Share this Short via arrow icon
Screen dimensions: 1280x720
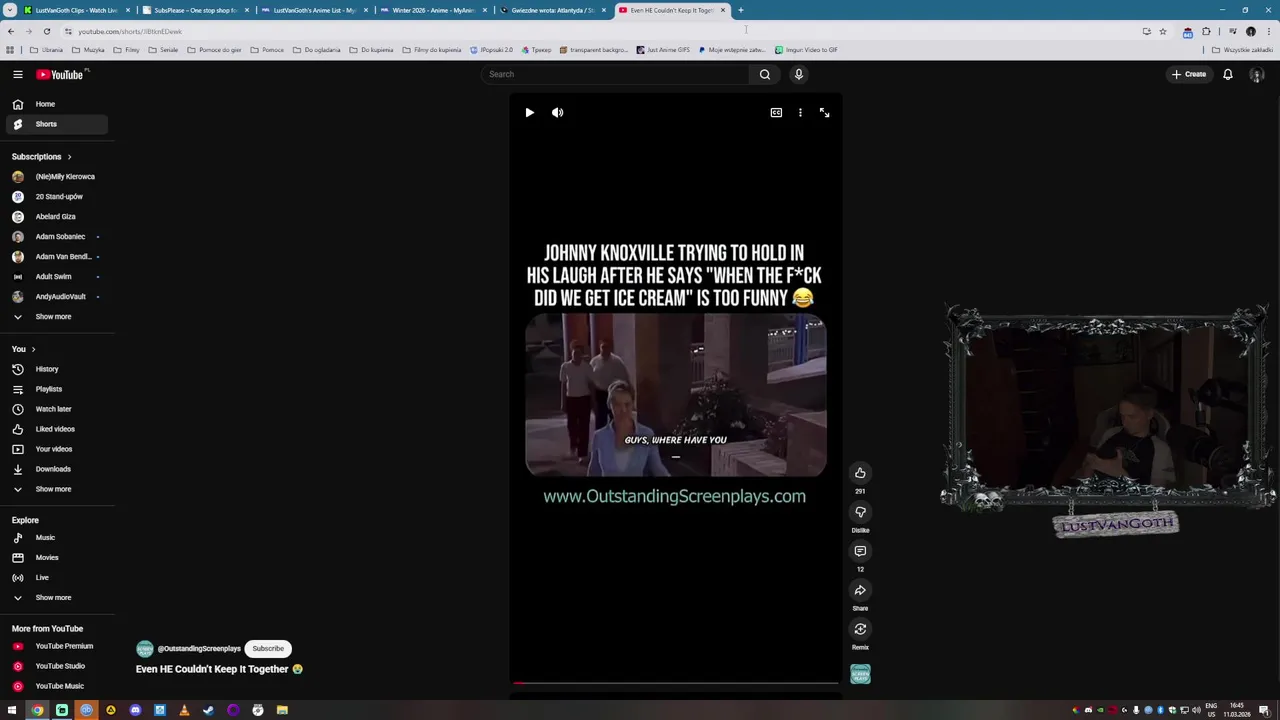click(860, 590)
